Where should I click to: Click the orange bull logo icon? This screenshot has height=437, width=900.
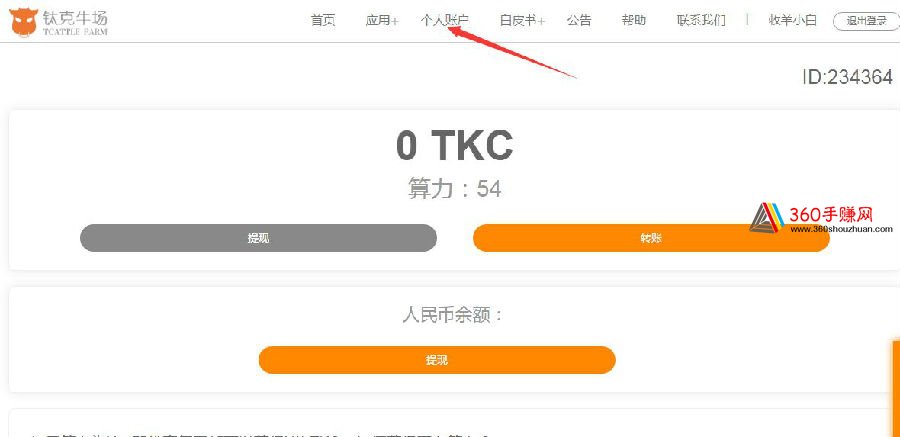pyautogui.click(x=24, y=23)
